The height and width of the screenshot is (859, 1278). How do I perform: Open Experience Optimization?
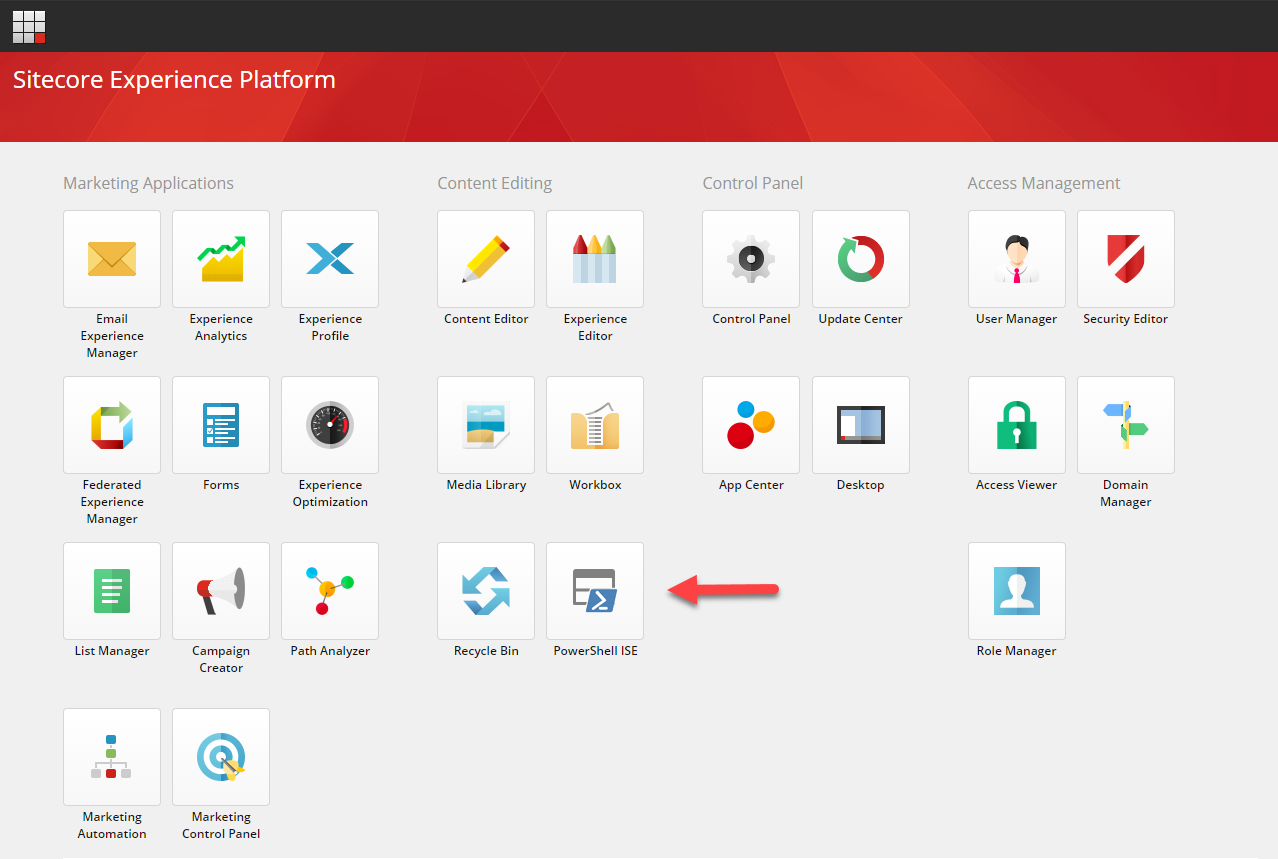(x=330, y=425)
